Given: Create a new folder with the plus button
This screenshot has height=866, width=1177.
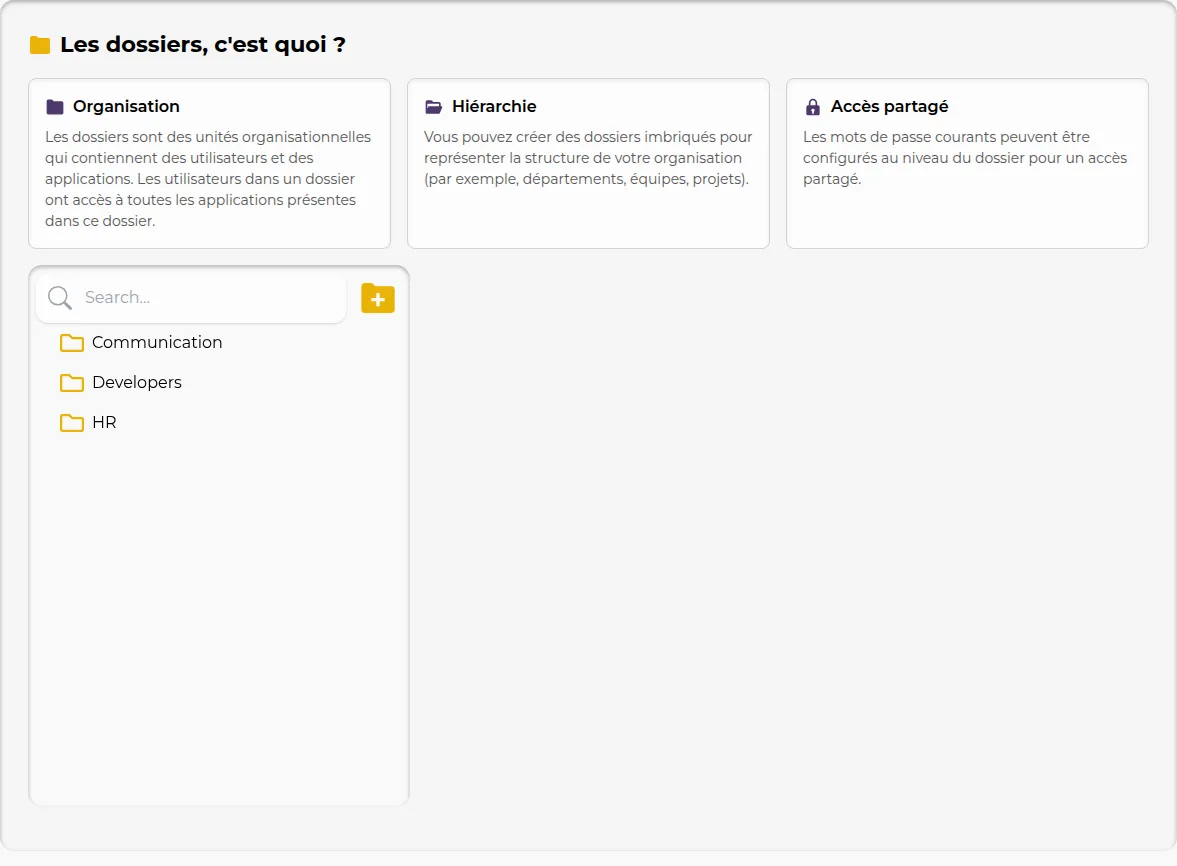Looking at the screenshot, I should pos(378,298).
